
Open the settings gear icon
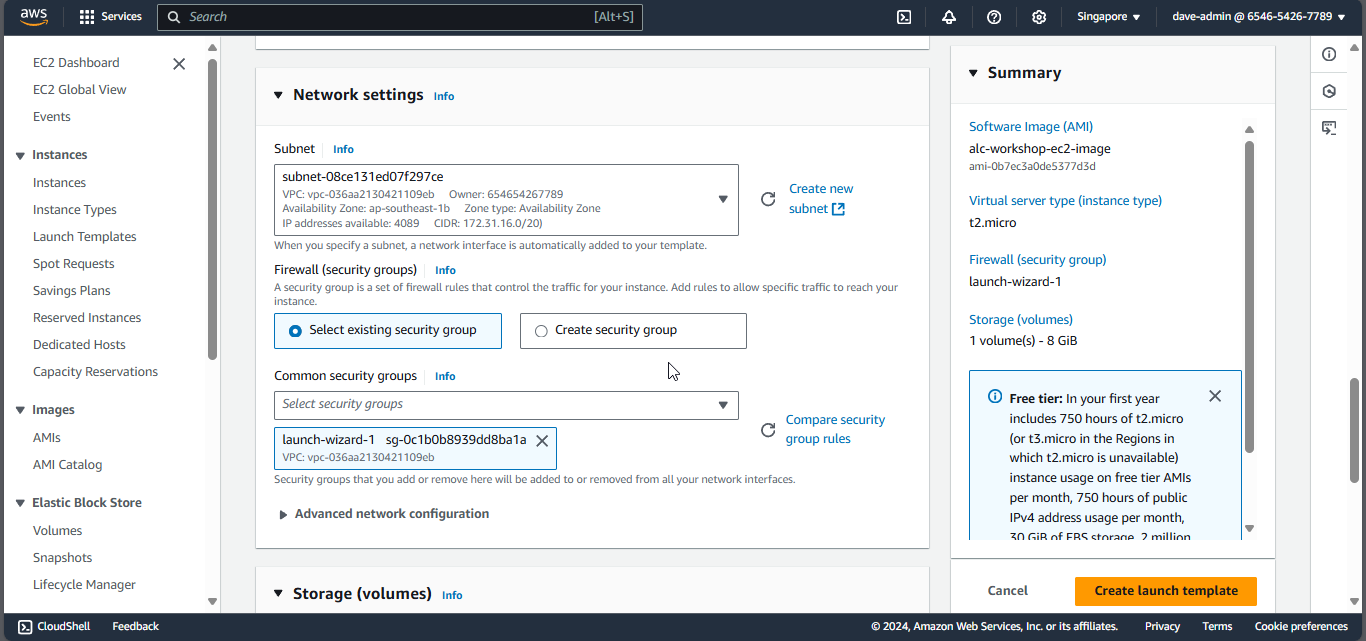click(1039, 17)
